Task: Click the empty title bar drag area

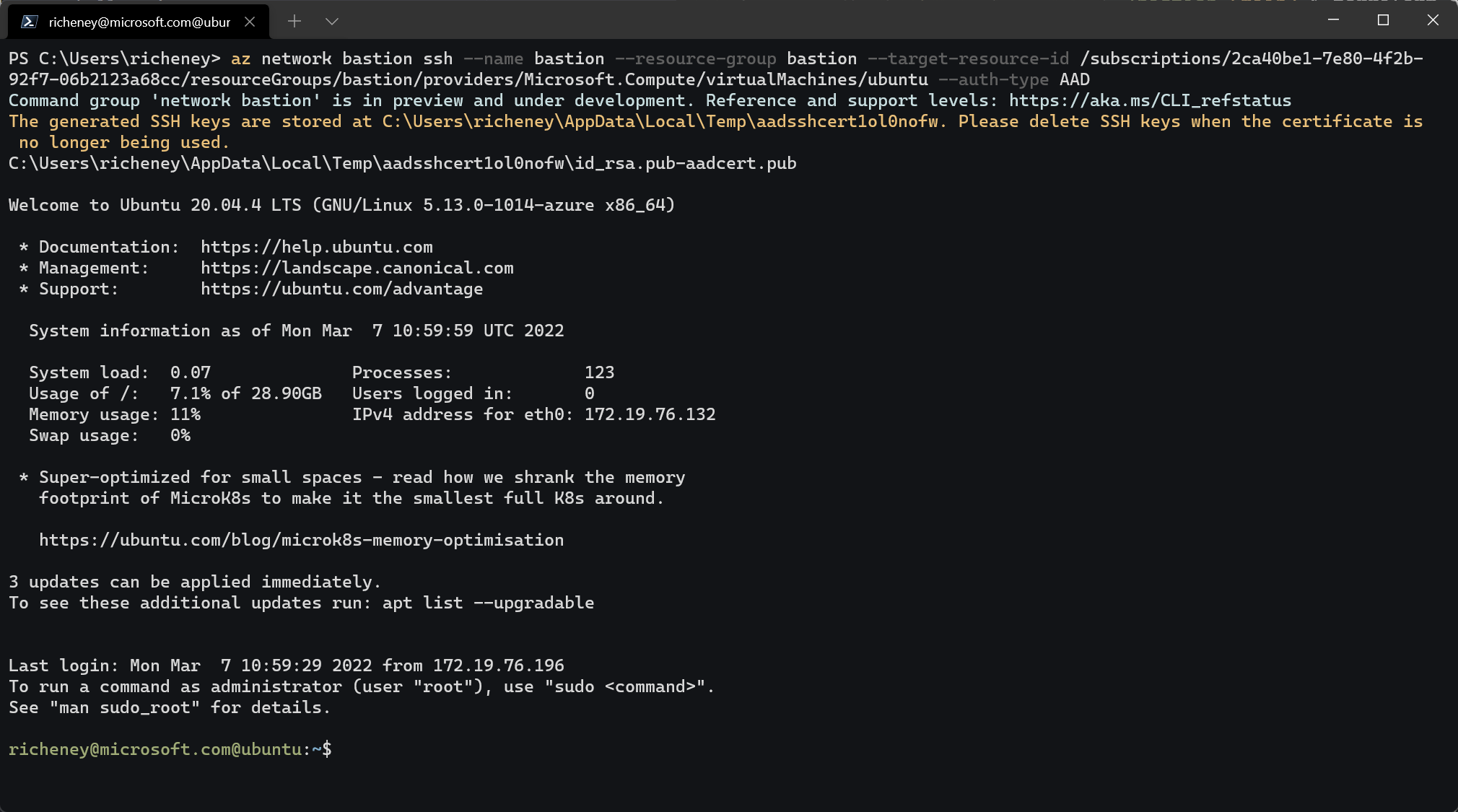Action: click(x=794, y=20)
